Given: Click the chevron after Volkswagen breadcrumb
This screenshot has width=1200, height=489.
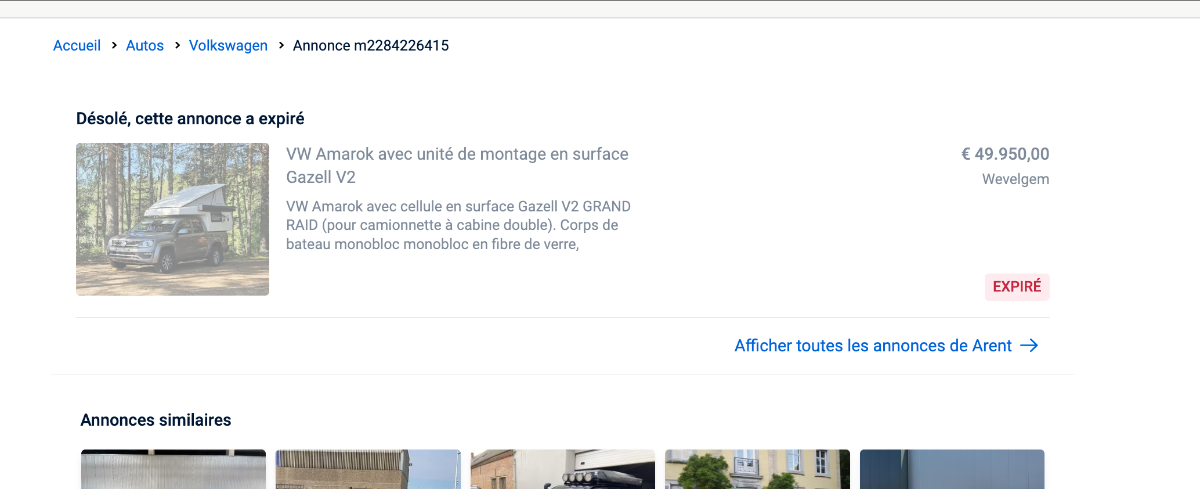Looking at the screenshot, I should [281, 45].
